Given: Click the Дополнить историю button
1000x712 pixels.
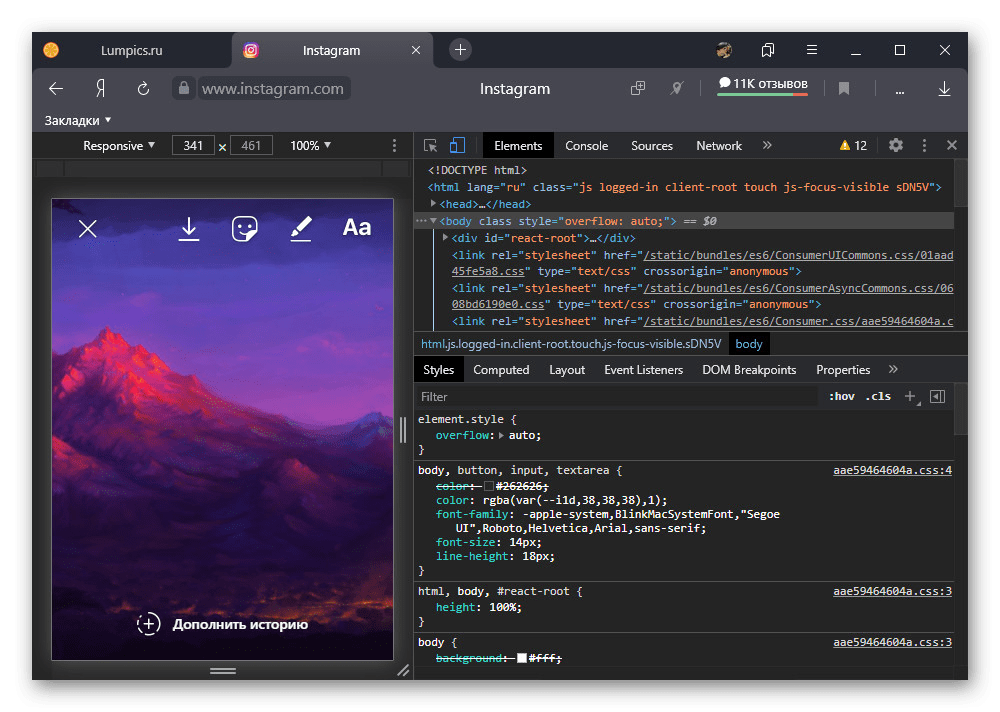Looking at the screenshot, I should coord(223,624).
